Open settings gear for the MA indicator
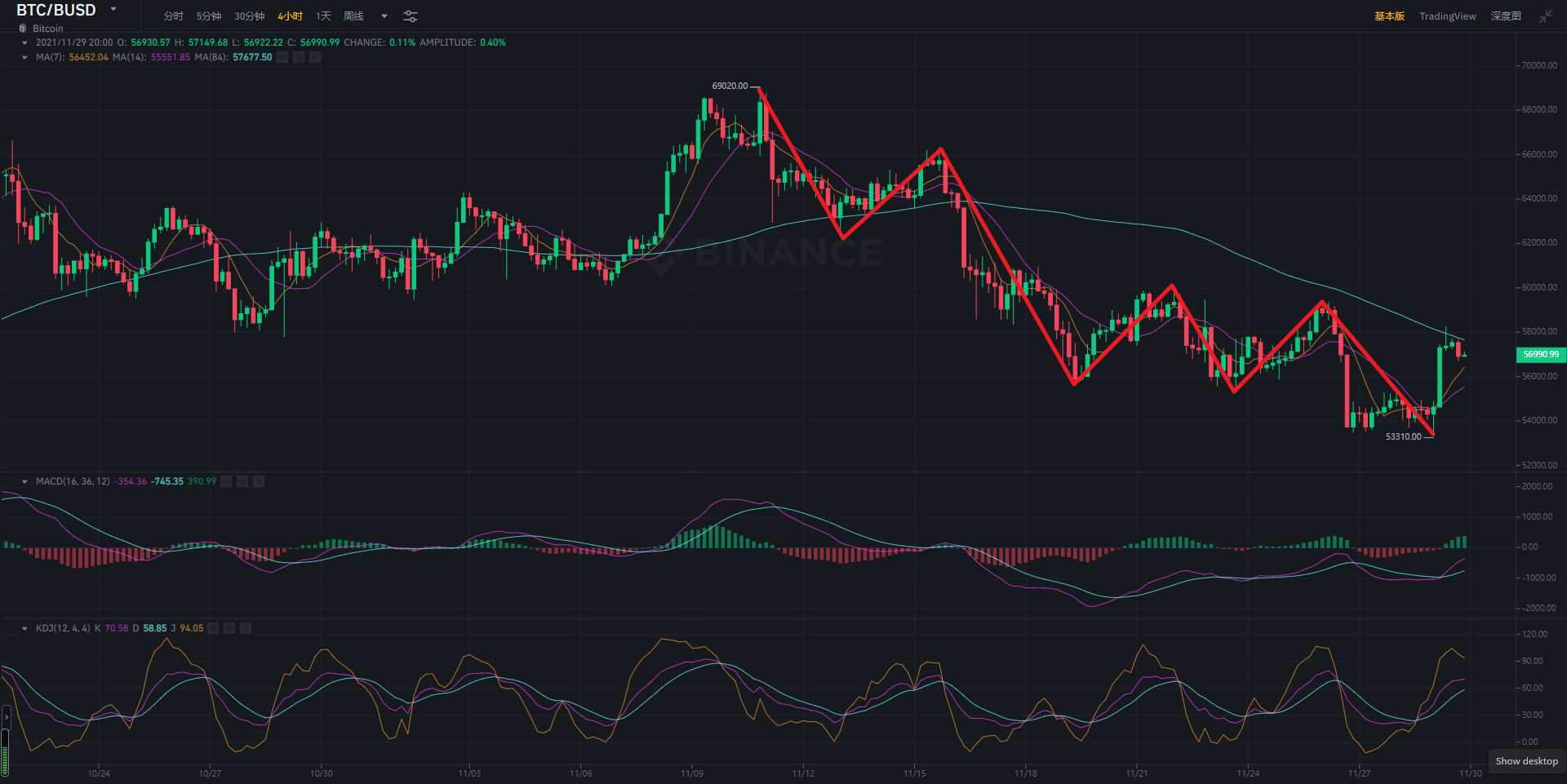This screenshot has height=784, width=1567. click(x=299, y=57)
